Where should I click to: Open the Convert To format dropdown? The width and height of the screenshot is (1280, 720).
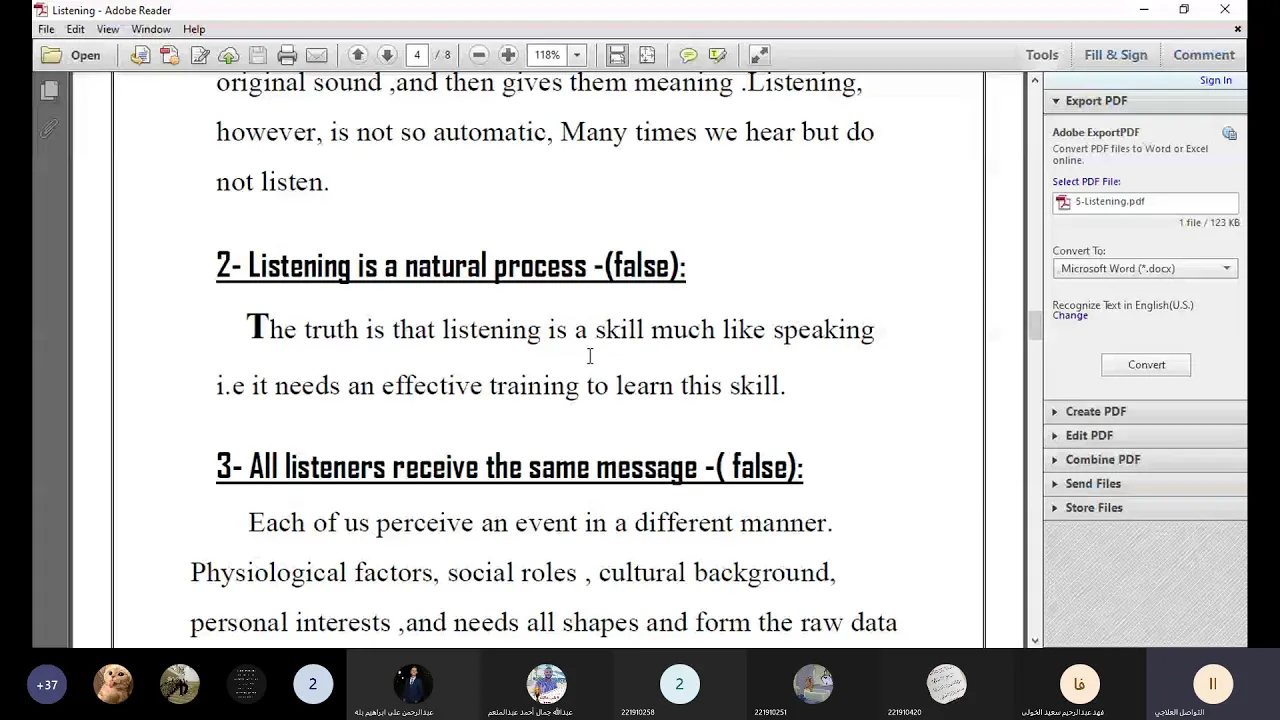coord(1146,268)
